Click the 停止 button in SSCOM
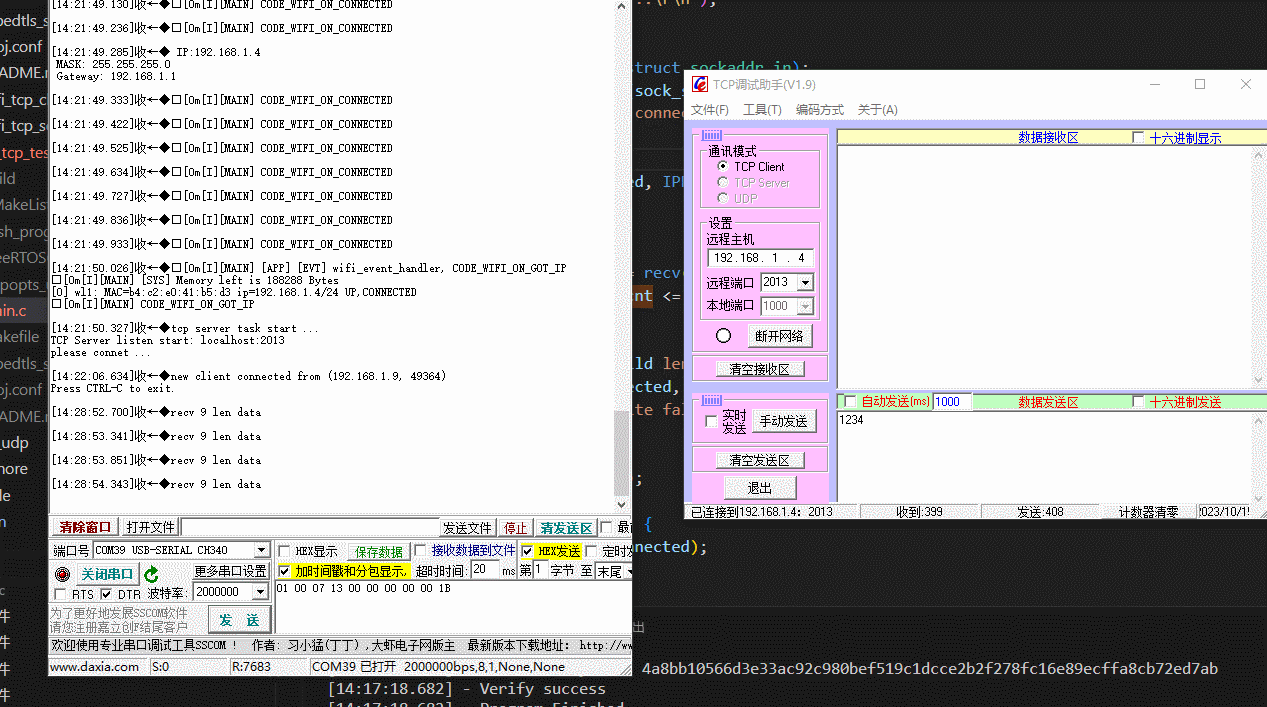This screenshot has height=707, width=1267. (515, 528)
